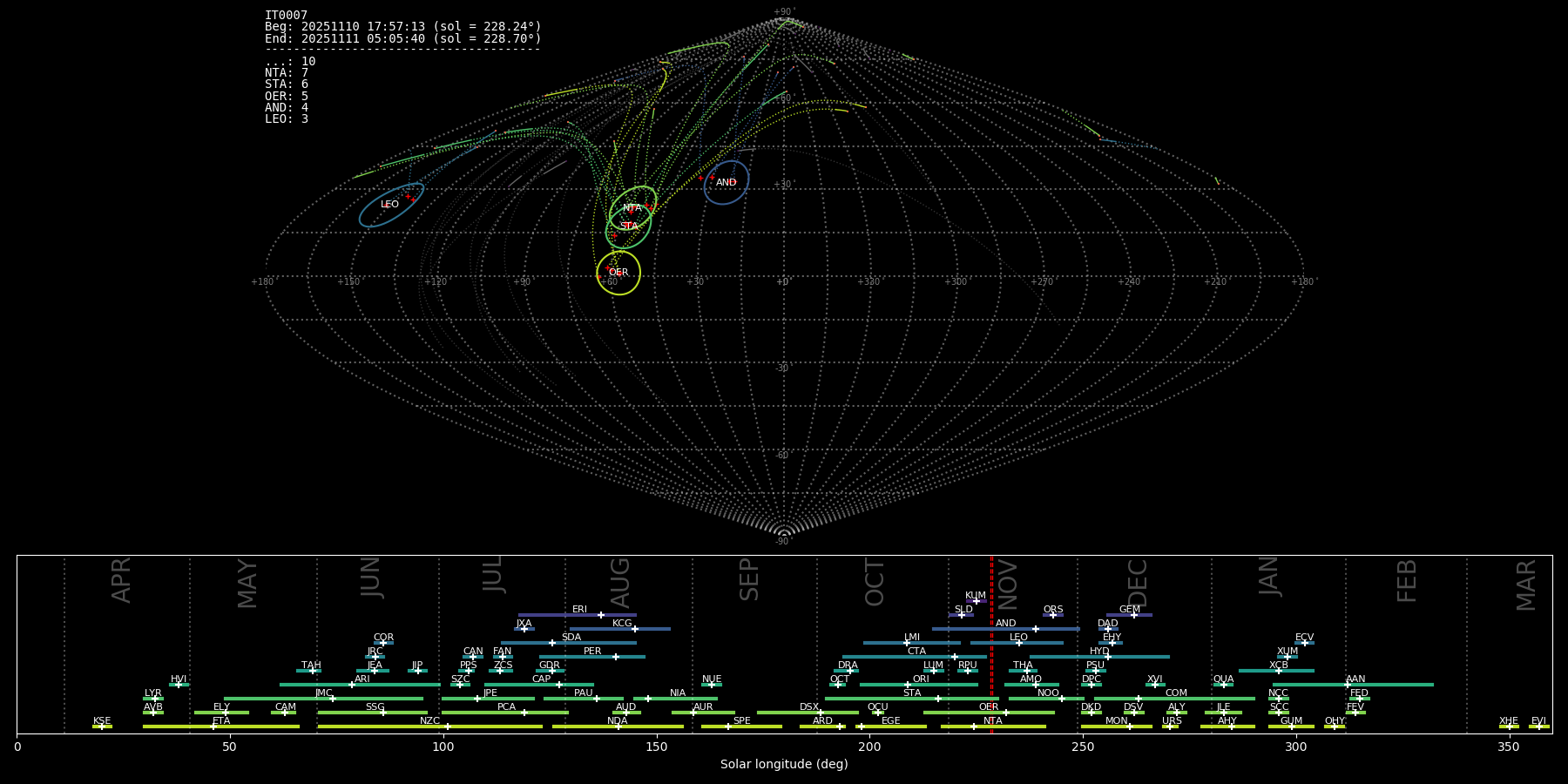The width and height of the screenshot is (1568, 784).
Task: Click the EVI shower label at timeline end
Action: [x=1538, y=721]
